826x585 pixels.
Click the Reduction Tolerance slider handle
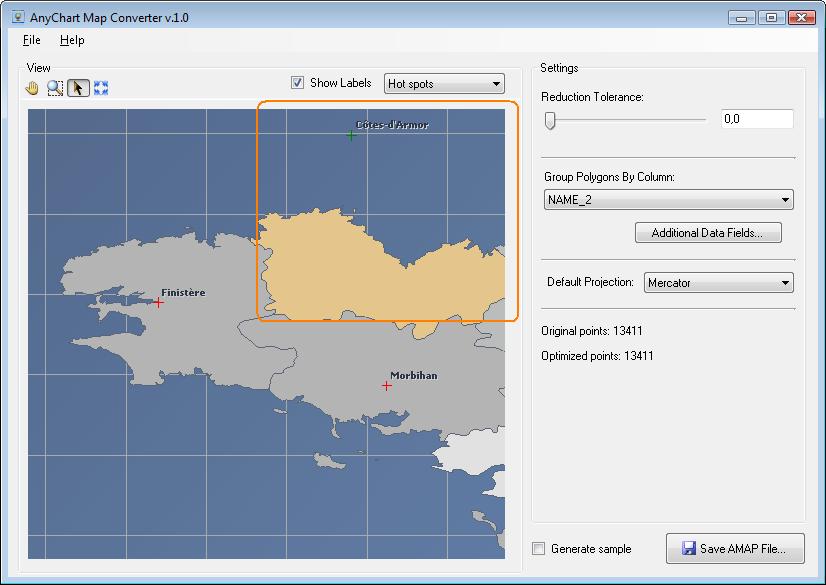click(x=549, y=120)
